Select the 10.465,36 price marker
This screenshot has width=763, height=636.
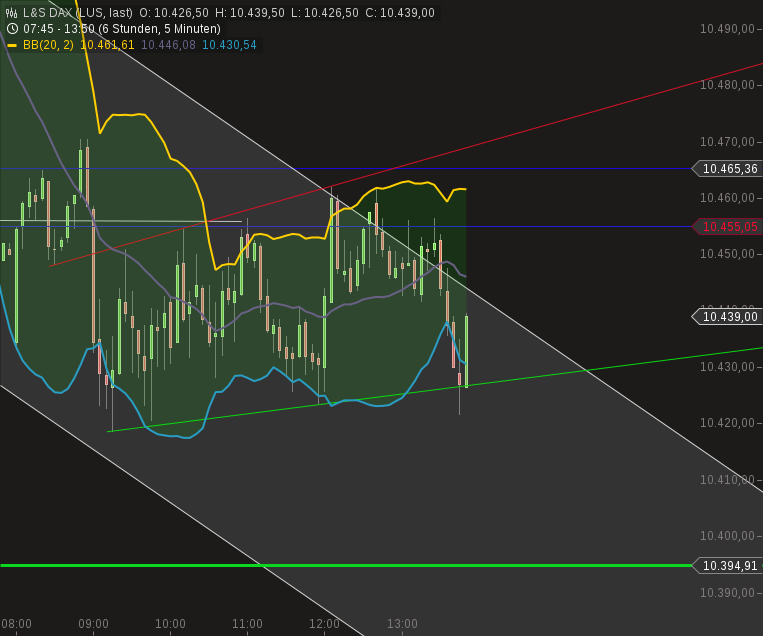(727, 169)
